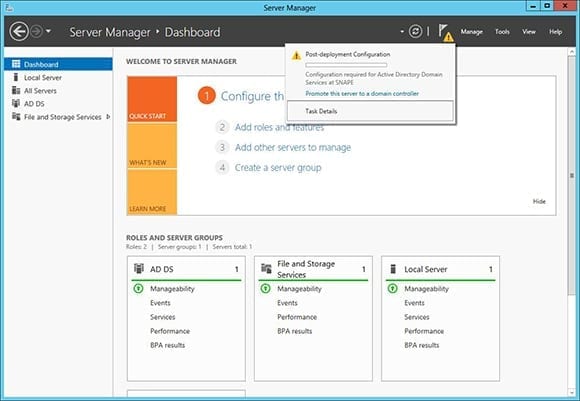Open AD DS Services
The width and height of the screenshot is (580, 401).
[163, 317]
